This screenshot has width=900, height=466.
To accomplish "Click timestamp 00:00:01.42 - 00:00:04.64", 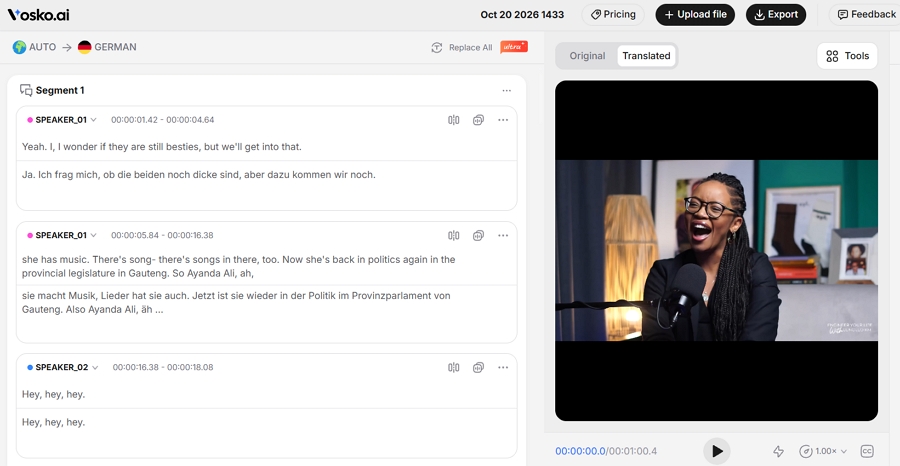I will pos(162,120).
